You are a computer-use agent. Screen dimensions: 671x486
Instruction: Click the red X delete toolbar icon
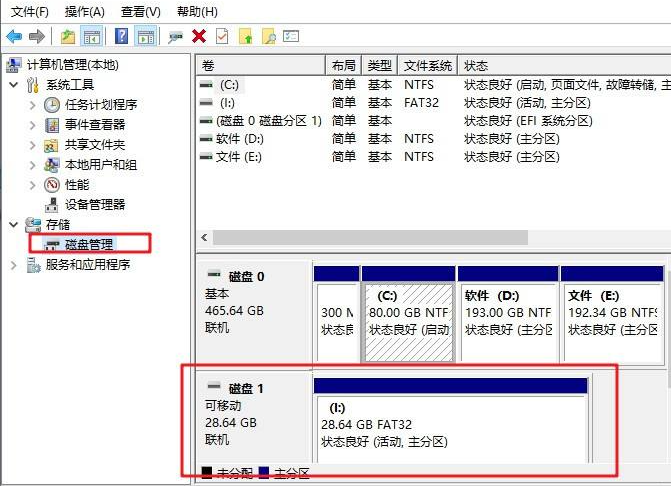[198, 36]
